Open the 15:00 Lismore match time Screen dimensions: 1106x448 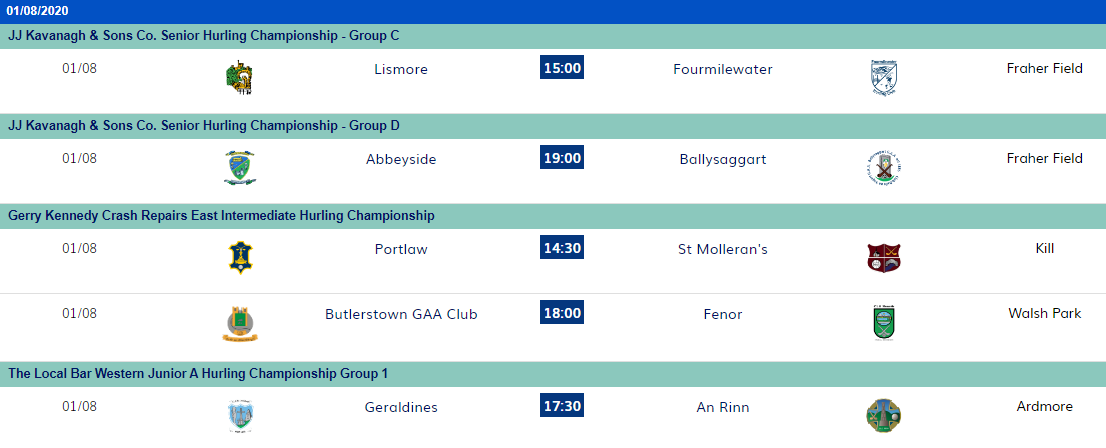[x=561, y=68]
